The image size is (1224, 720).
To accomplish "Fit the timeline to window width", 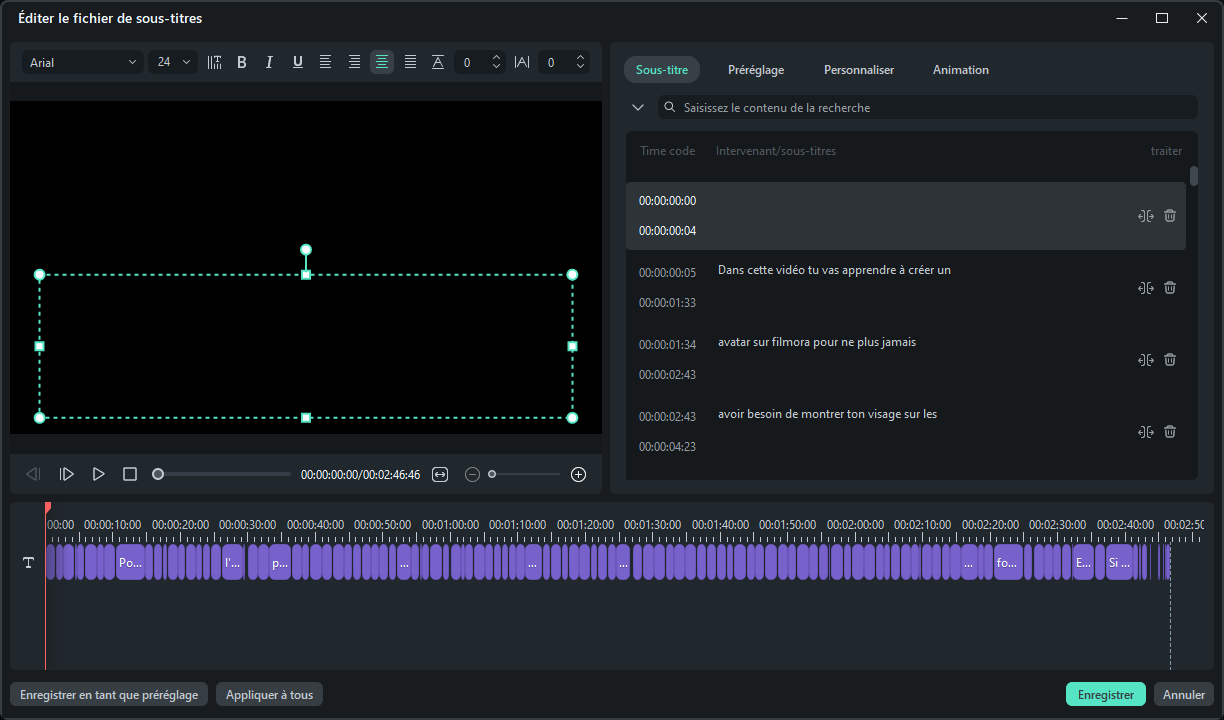I will [440, 474].
